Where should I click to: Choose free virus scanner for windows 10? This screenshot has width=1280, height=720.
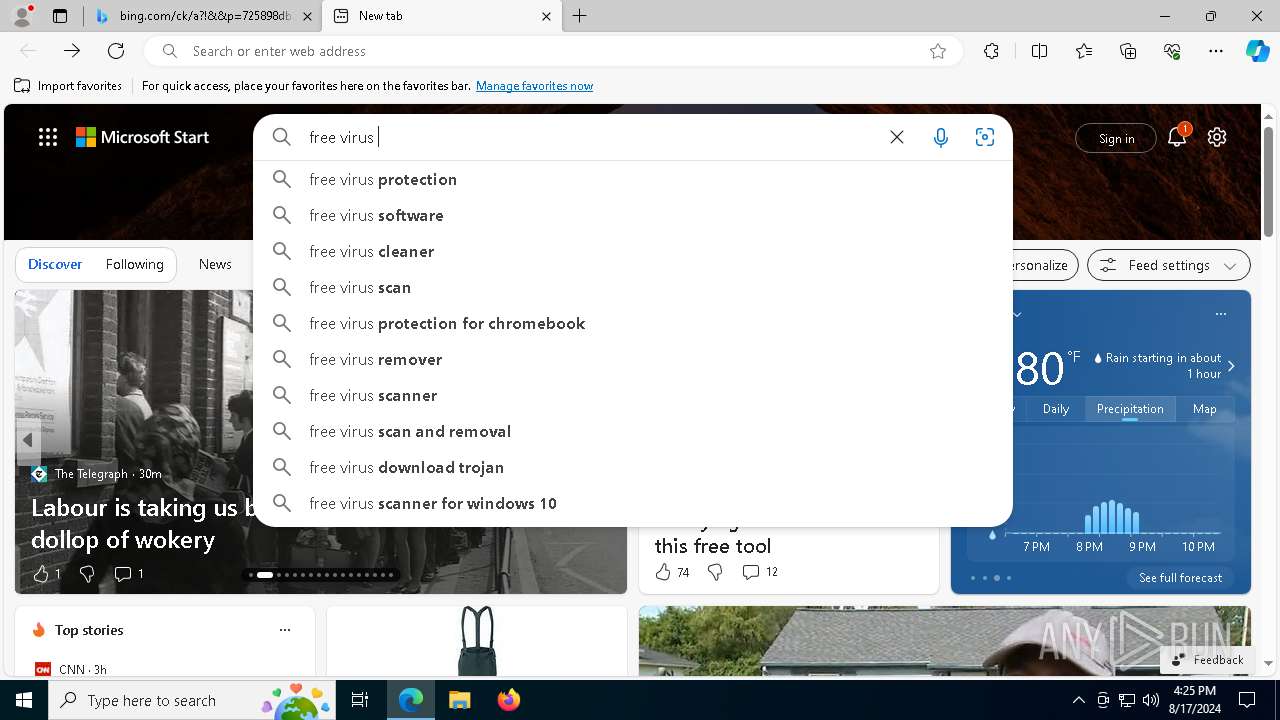coord(633,503)
